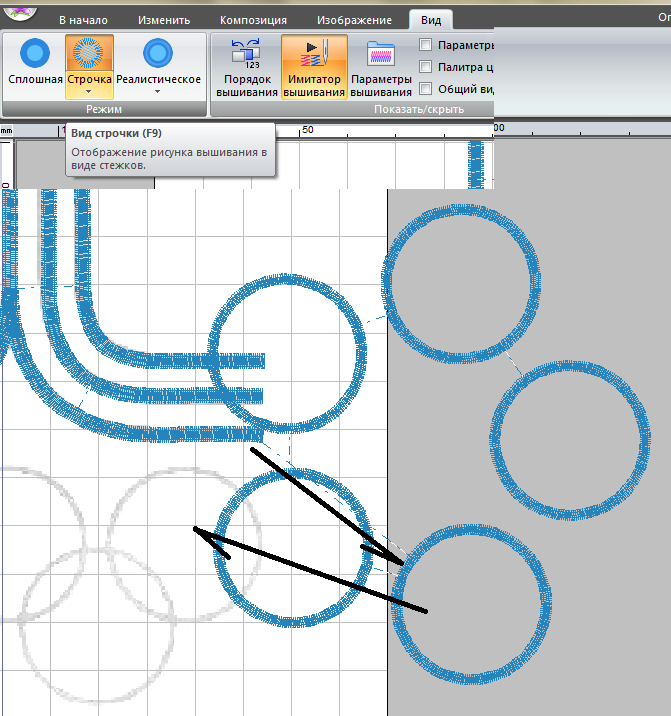Image resolution: width=671 pixels, height=716 pixels.
Task: Select the Вид ribbon tab
Action: (431, 20)
